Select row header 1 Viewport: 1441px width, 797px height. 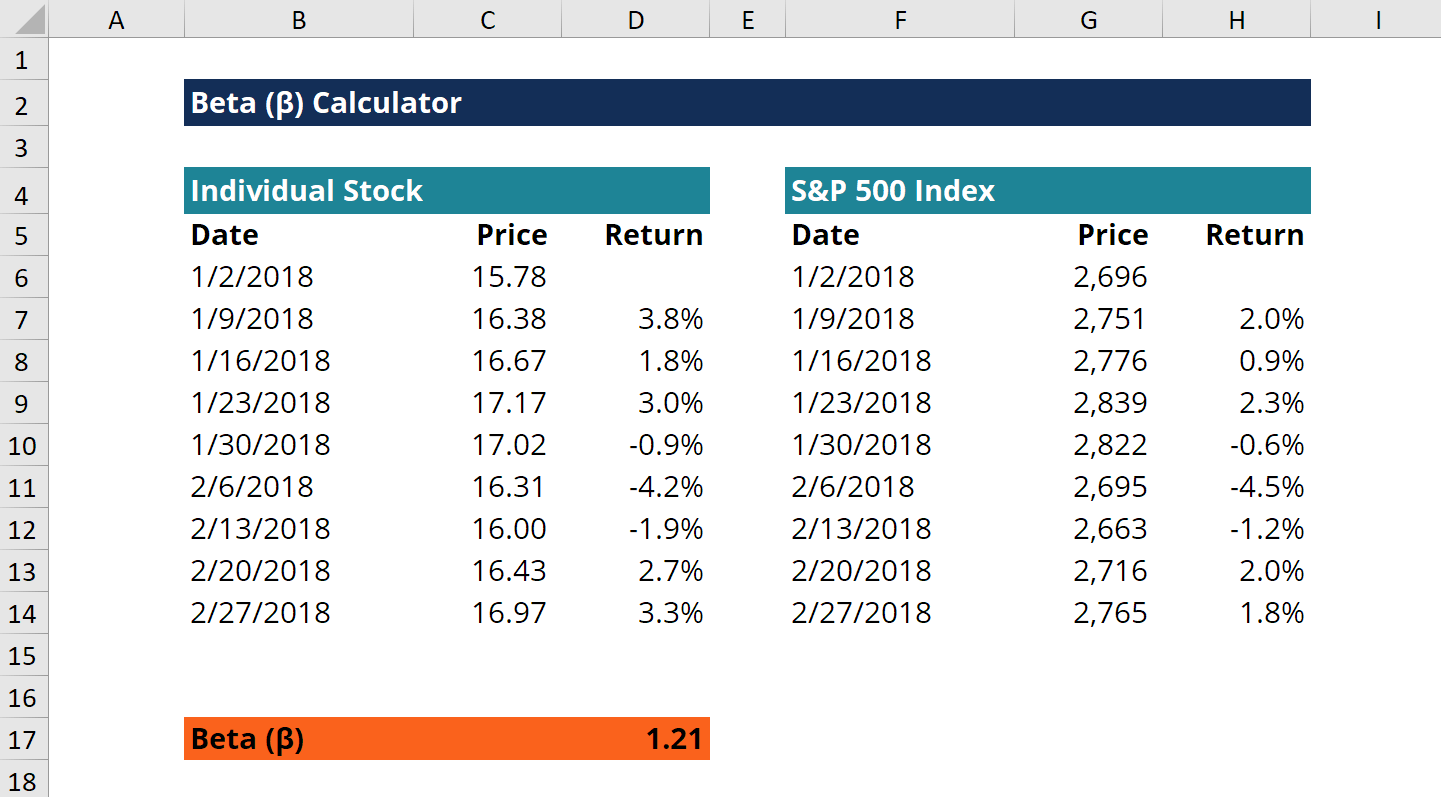click(24, 60)
